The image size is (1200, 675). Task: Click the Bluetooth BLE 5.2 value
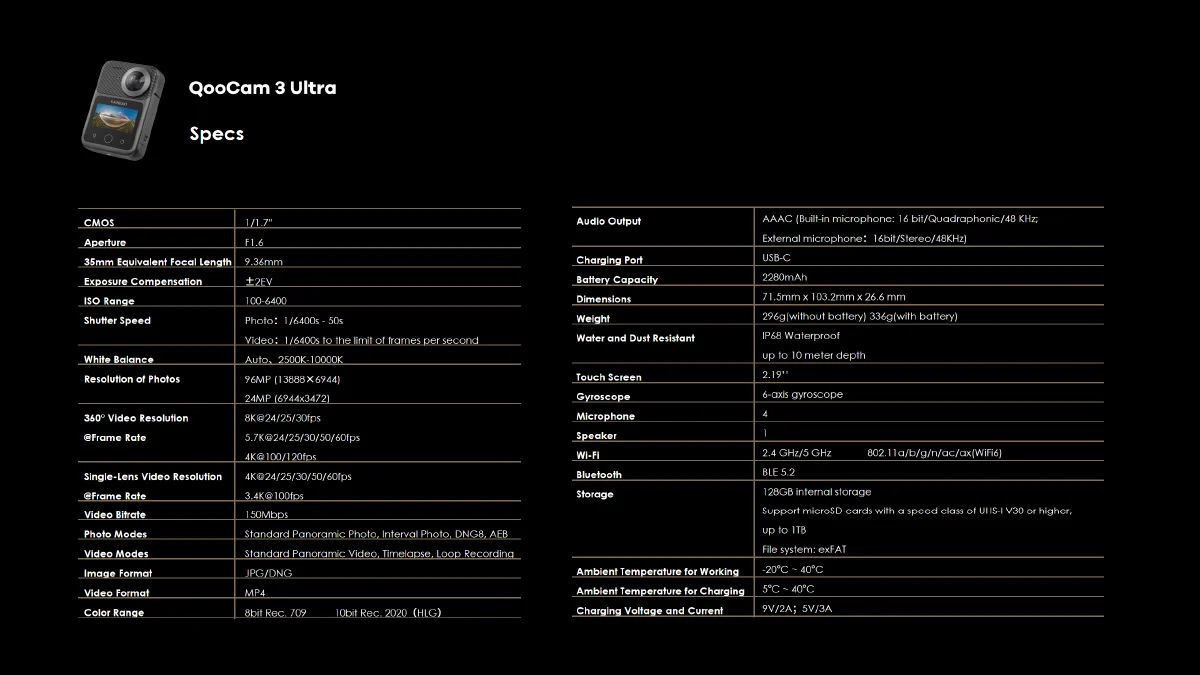pos(778,472)
